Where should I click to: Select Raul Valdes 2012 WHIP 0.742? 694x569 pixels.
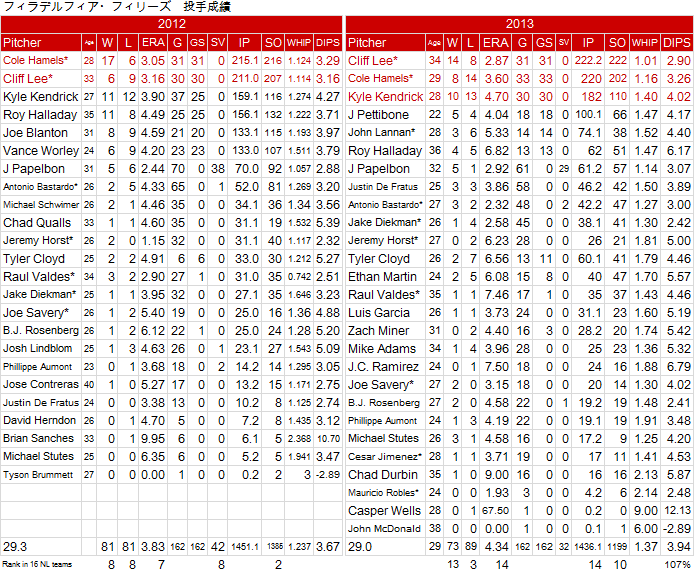pyautogui.click(x=299, y=277)
